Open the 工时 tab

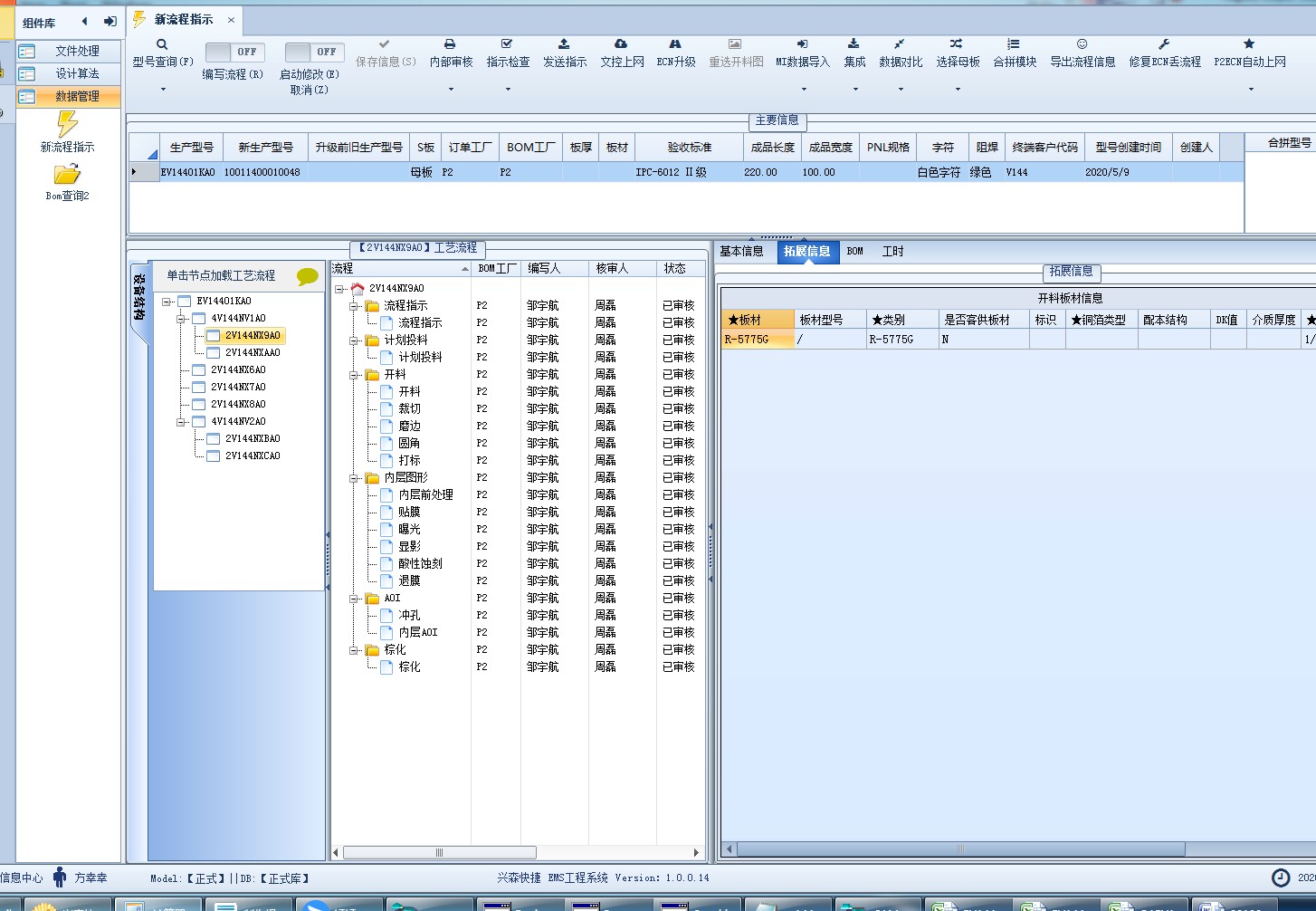892,252
